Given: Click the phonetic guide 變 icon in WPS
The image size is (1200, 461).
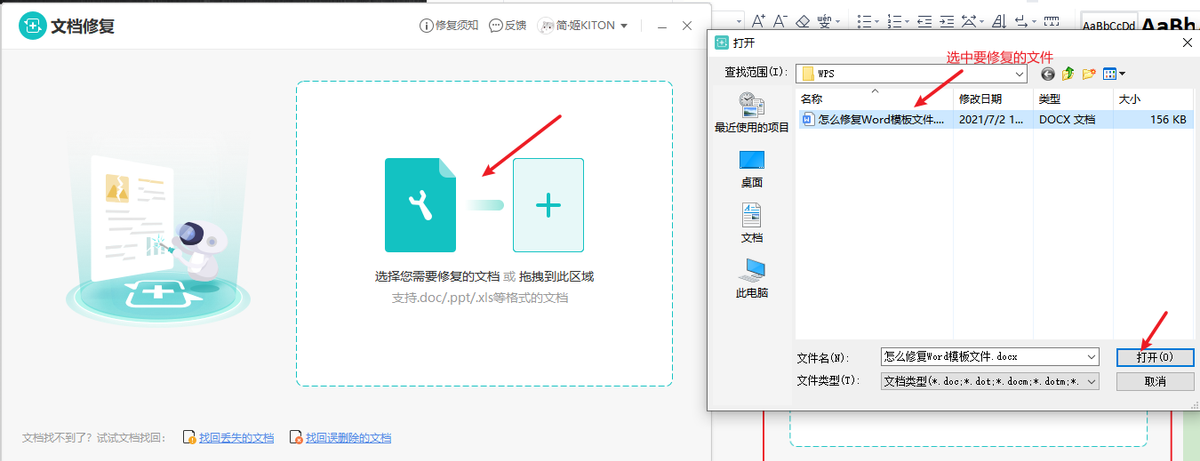Looking at the screenshot, I should (824, 20).
